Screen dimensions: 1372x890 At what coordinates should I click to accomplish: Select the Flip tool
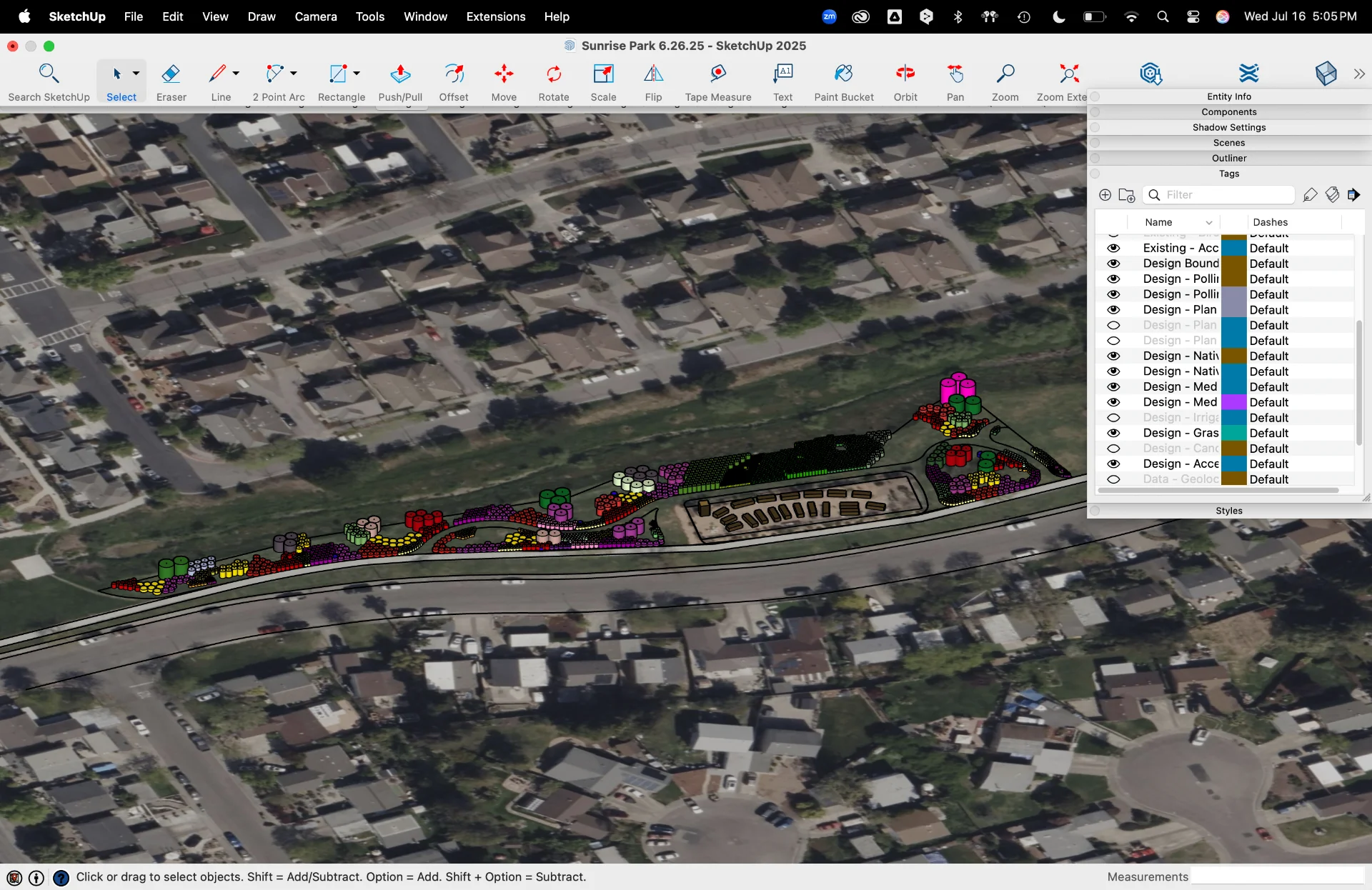[x=653, y=82]
